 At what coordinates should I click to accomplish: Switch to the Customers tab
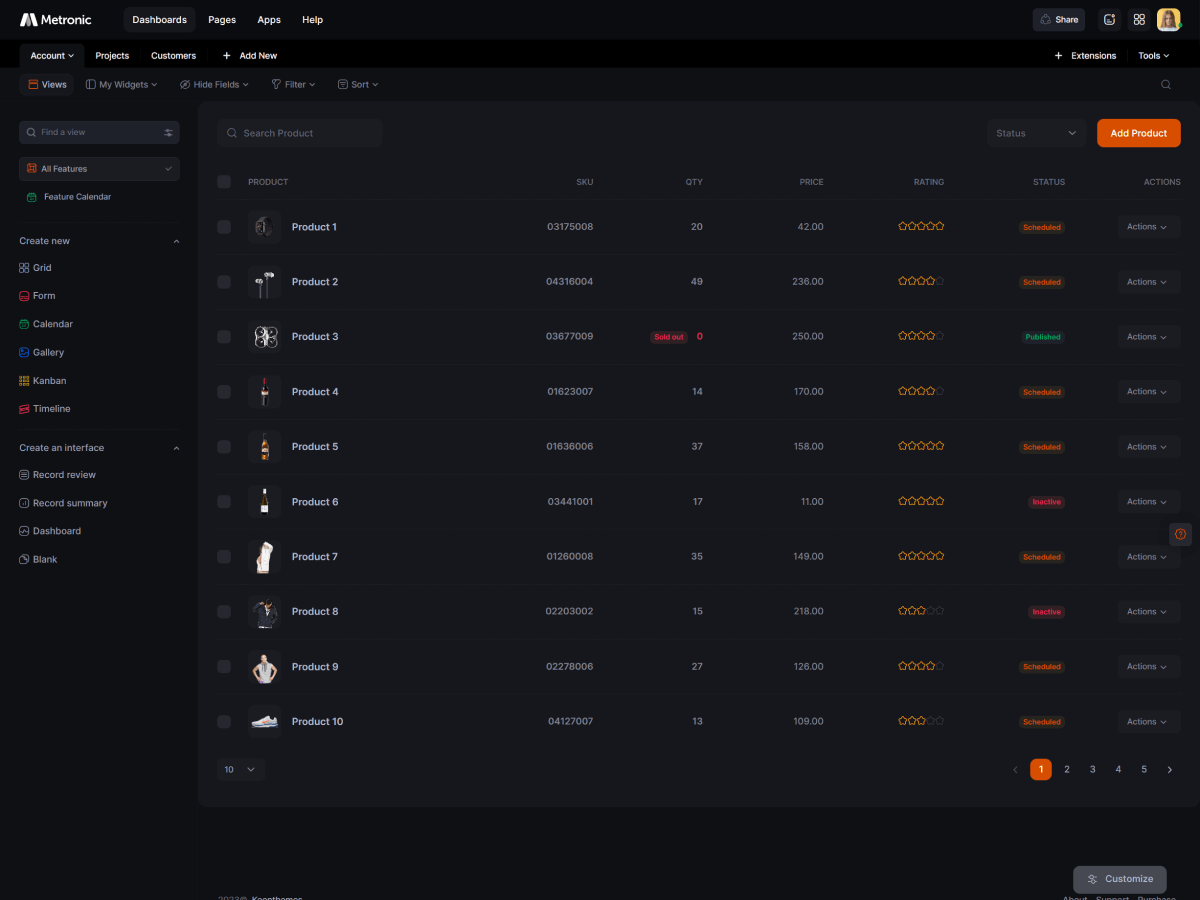[173, 56]
